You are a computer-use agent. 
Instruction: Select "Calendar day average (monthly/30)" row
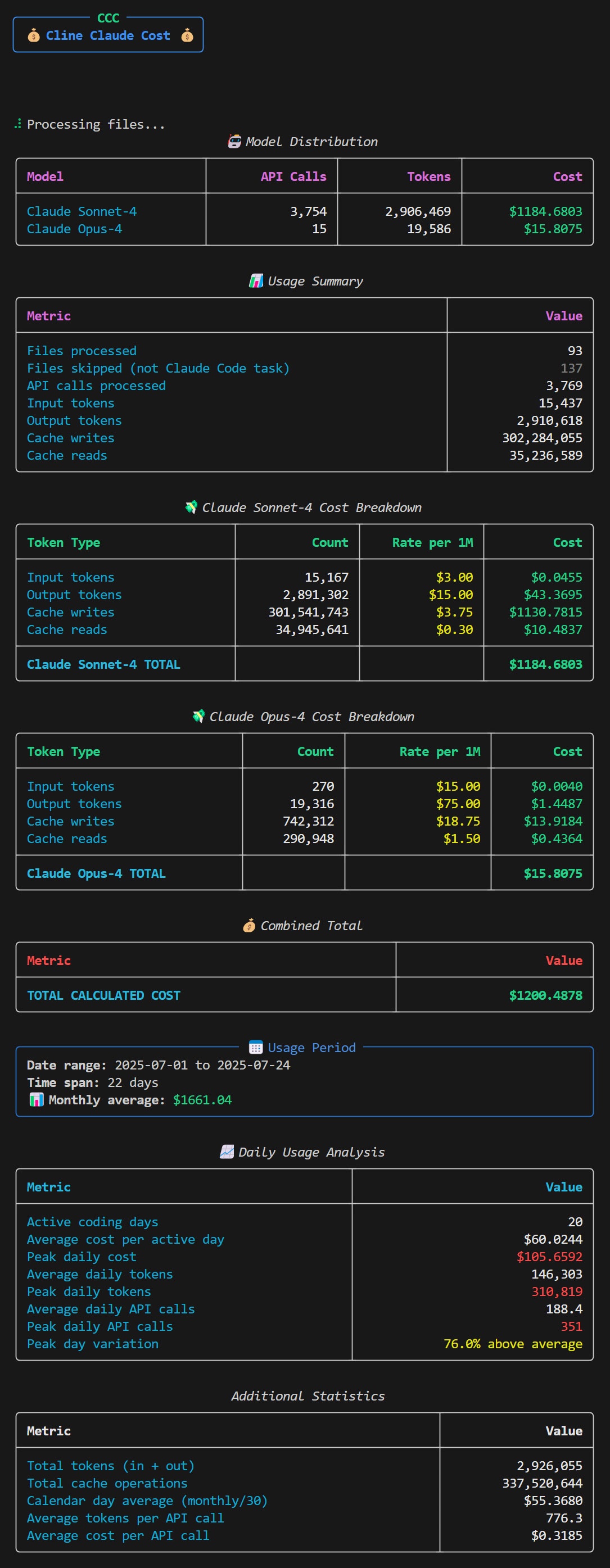(x=304, y=1501)
